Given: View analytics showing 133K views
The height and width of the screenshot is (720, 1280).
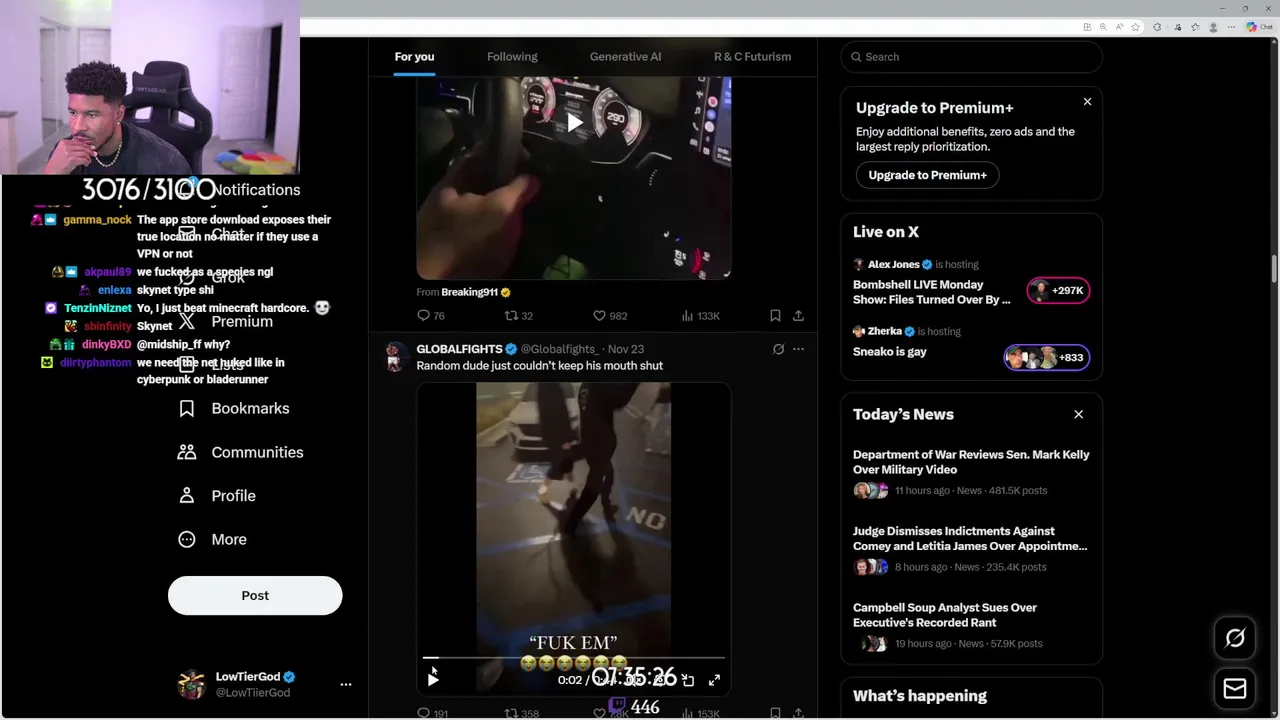Looking at the screenshot, I should pyautogui.click(x=700, y=316).
